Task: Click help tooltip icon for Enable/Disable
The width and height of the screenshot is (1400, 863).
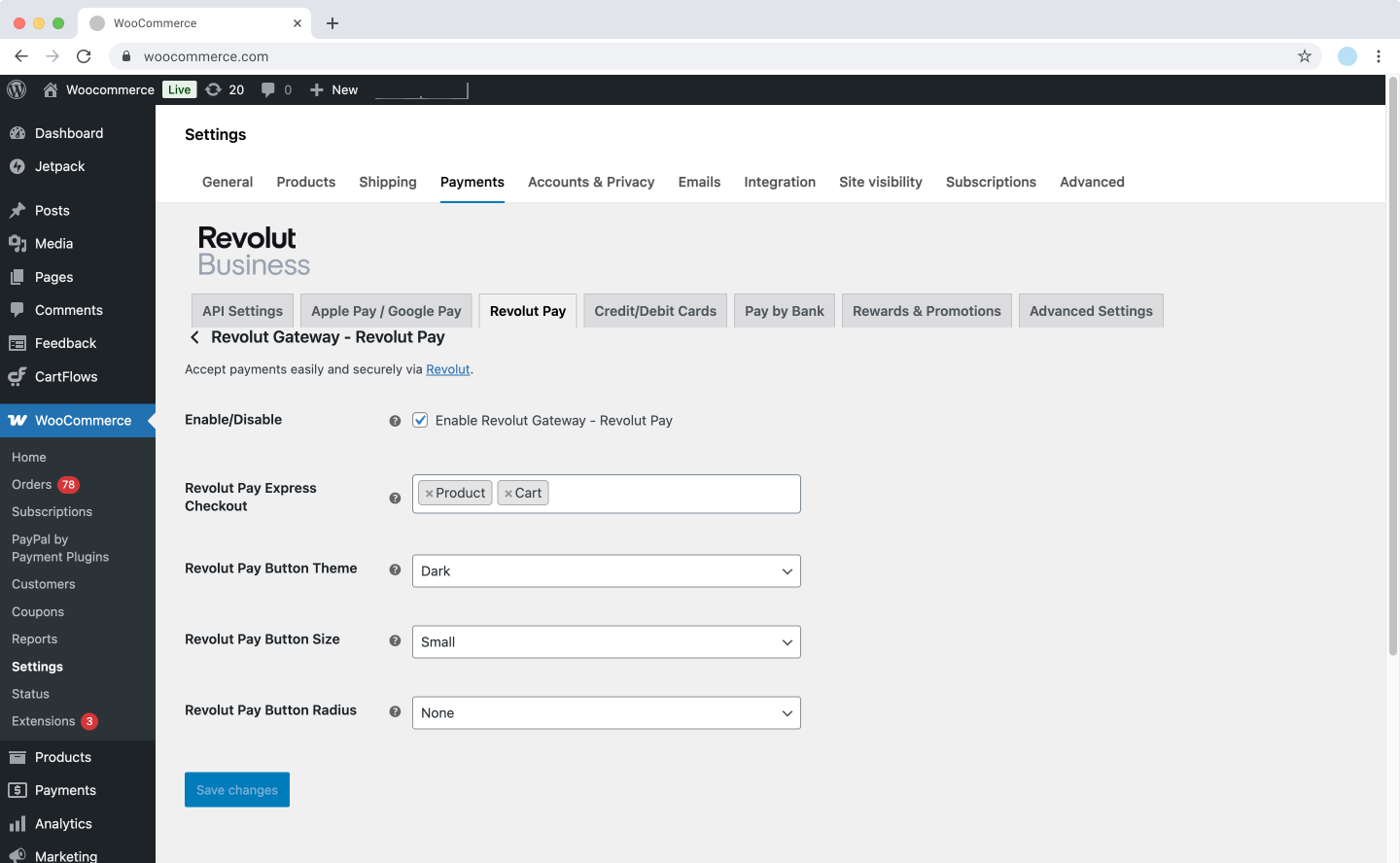Action: tap(395, 421)
